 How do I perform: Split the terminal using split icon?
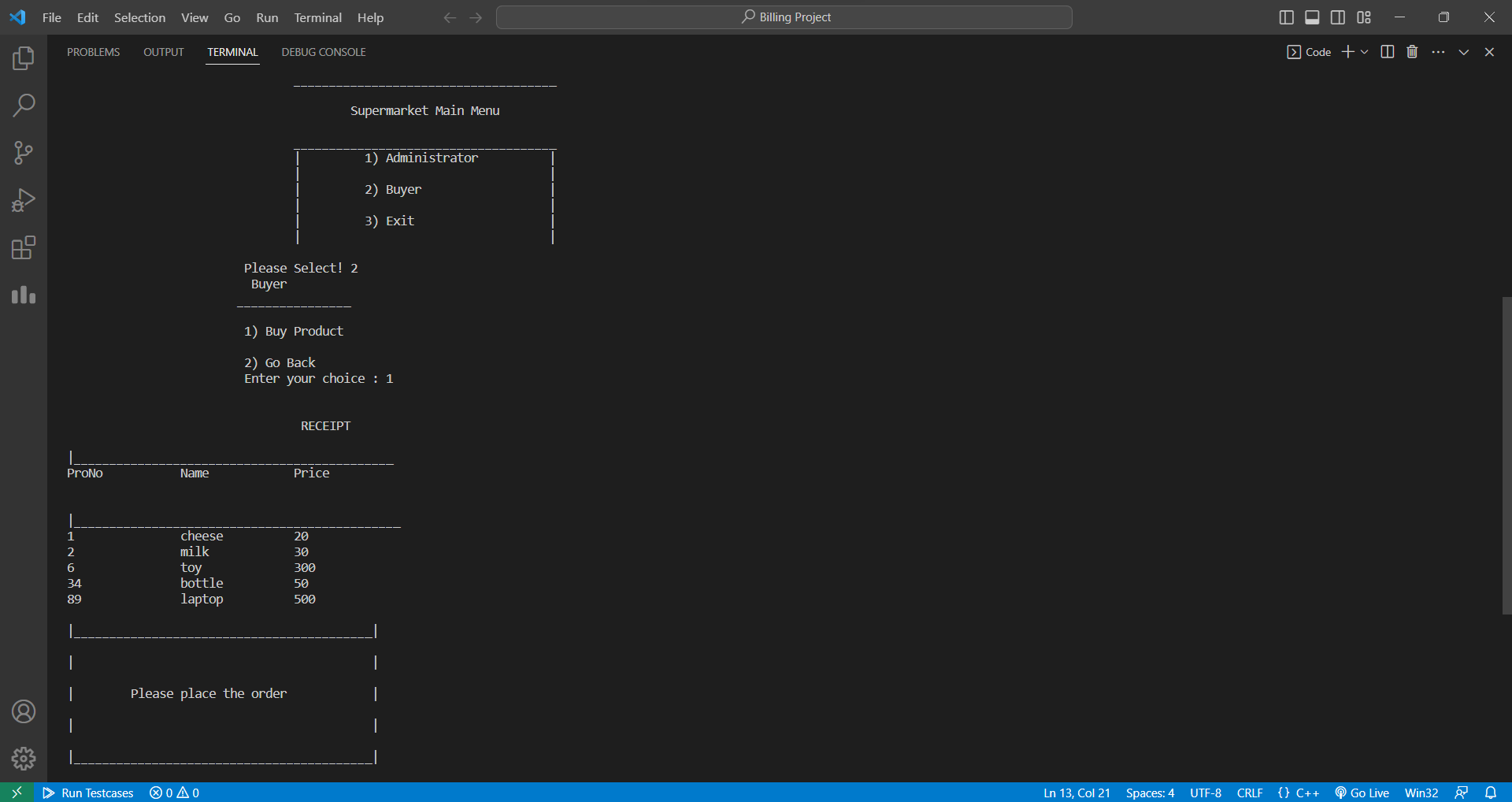pyautogui.click(x=1386, y=51)
